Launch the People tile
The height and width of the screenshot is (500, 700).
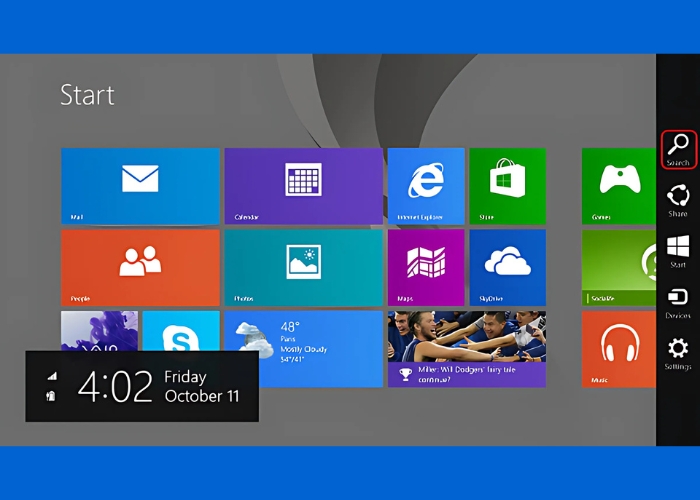click(x=140, y=267)
